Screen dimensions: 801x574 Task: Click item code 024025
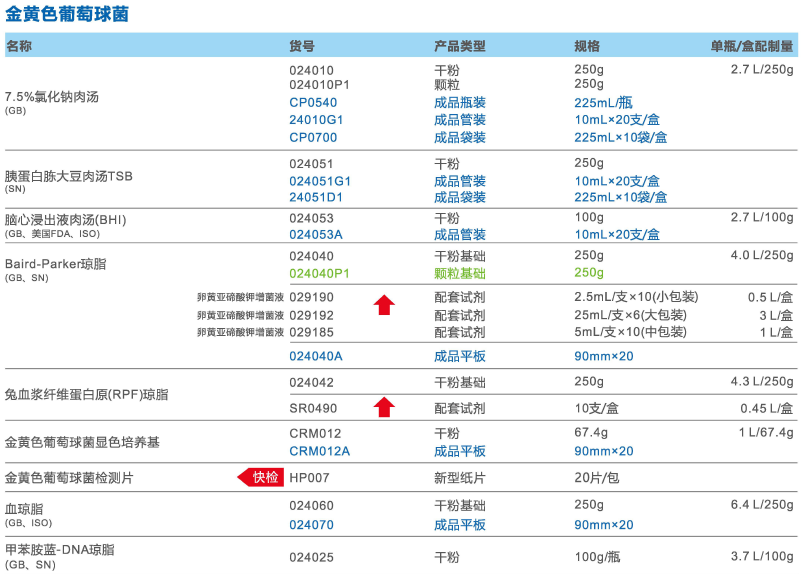(x=312, y=557)
